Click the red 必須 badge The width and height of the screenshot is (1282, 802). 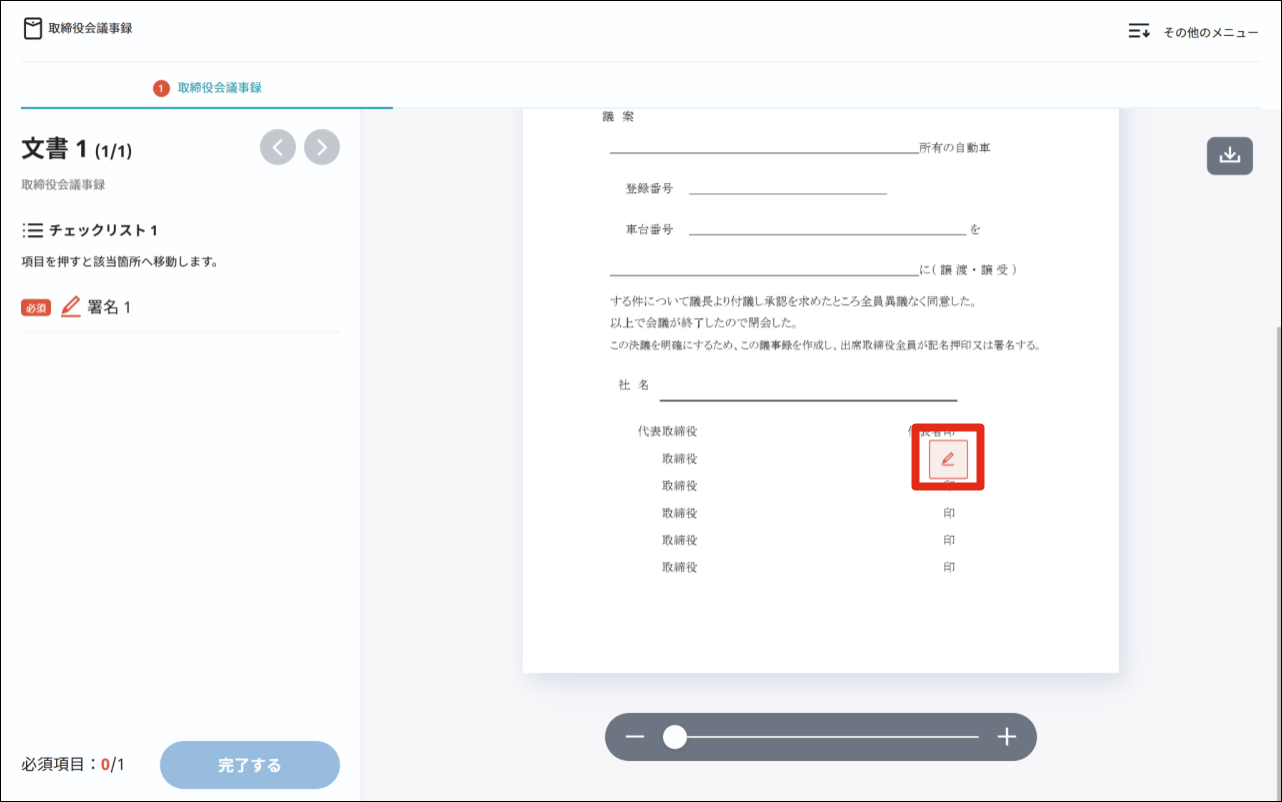(36, 308)
